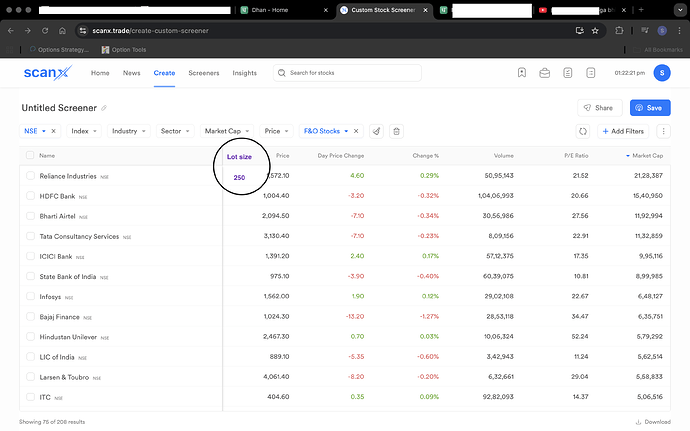Click the site info icon in address bar
The height and width of the screenshot is (431, 690).
pos(83,30)
